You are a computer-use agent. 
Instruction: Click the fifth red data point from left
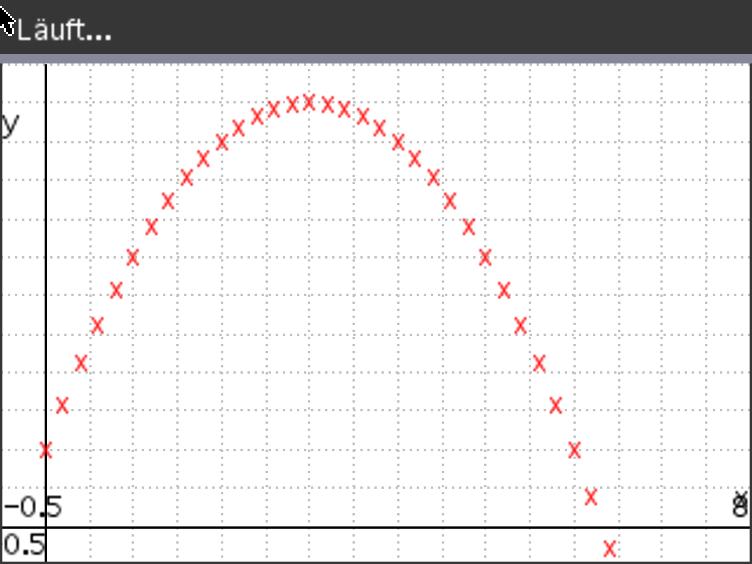tap(116, 291)
